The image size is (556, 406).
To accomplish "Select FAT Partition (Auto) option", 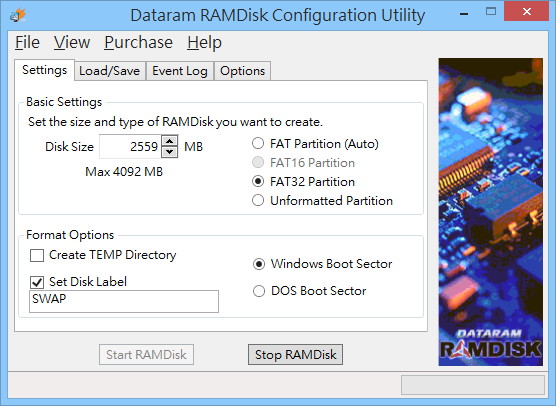I will pos(315,144).
